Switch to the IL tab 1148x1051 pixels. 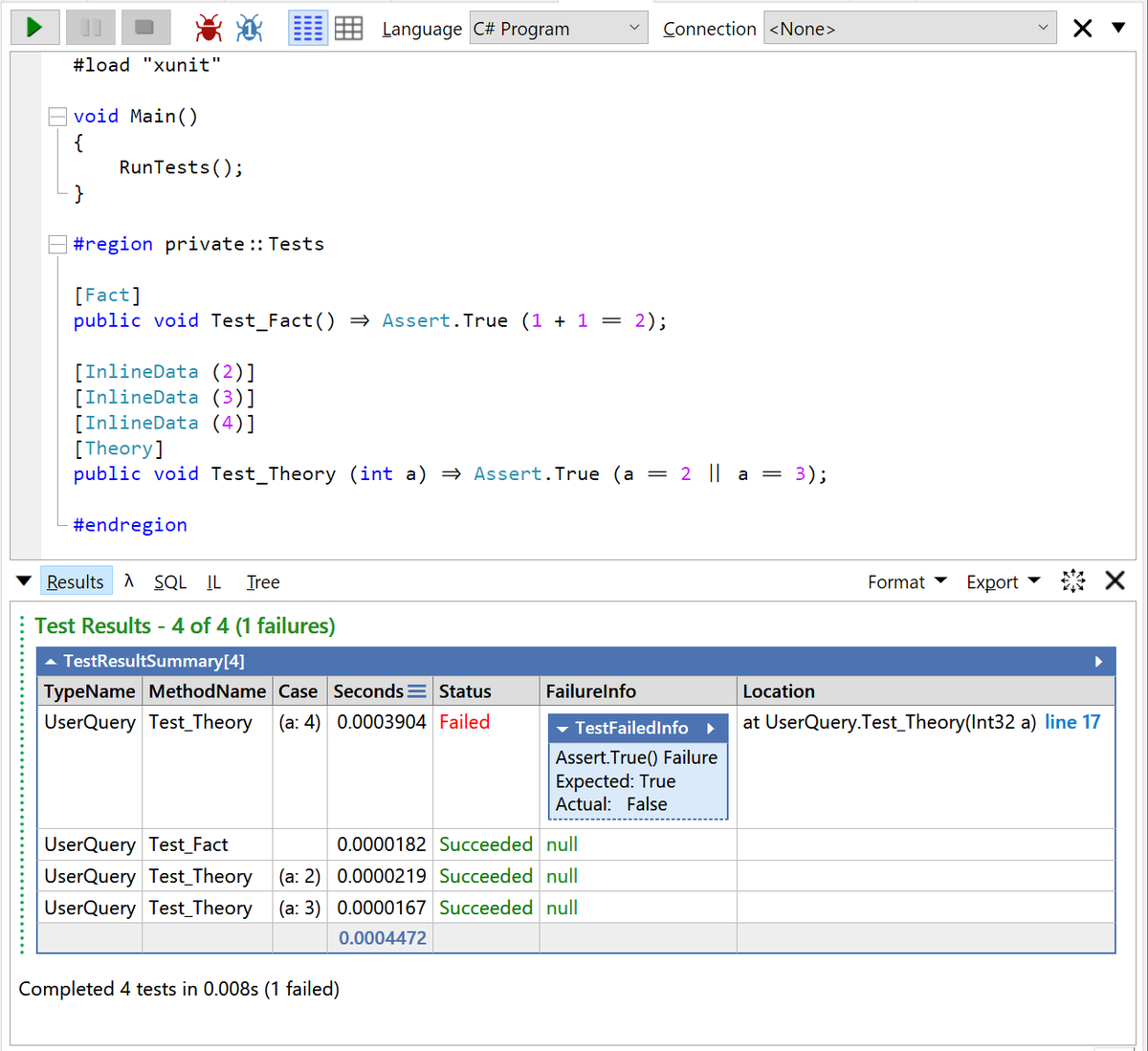pos(214,581)
